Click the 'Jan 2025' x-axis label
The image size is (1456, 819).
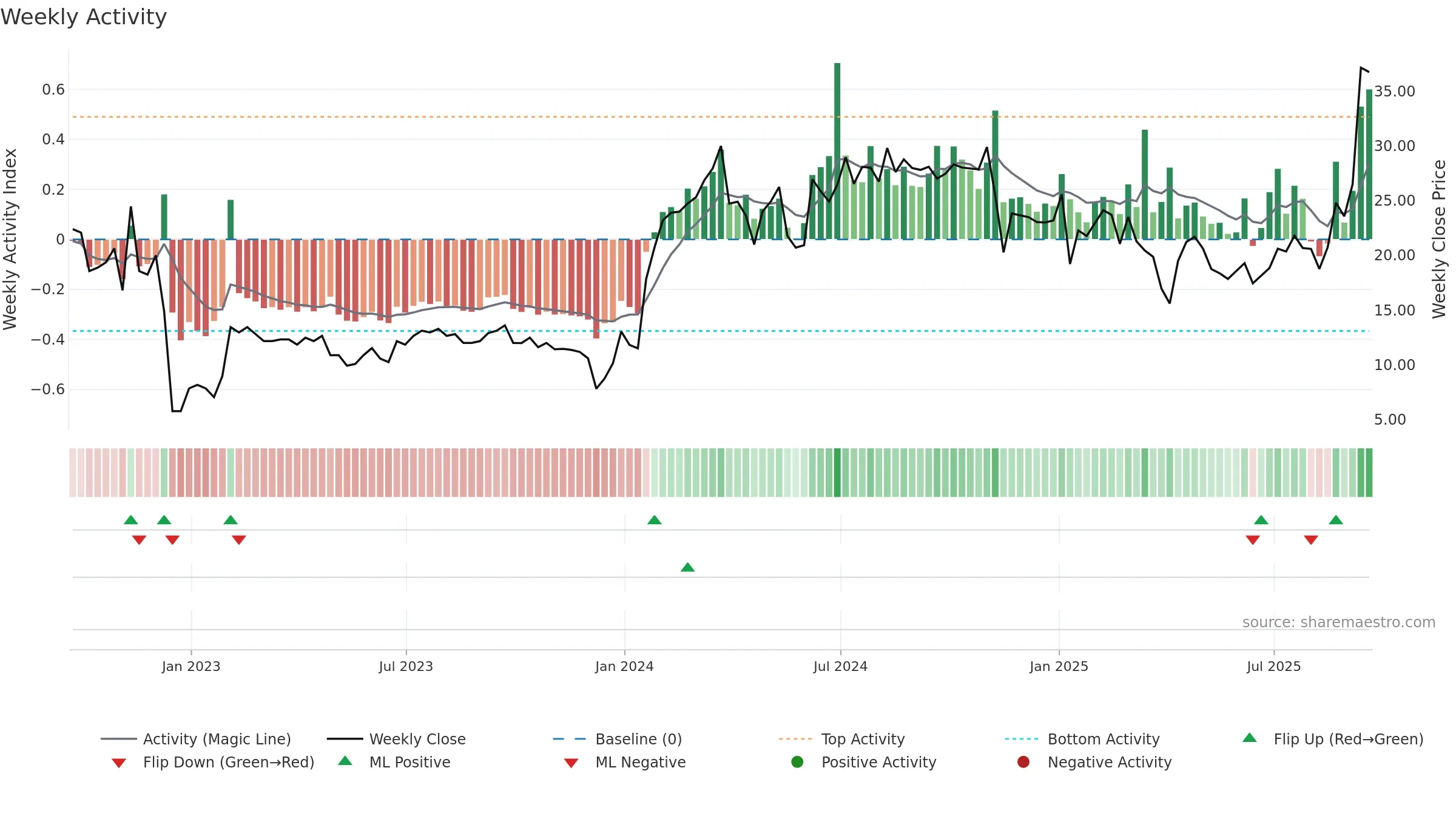tap(1059, 666)
